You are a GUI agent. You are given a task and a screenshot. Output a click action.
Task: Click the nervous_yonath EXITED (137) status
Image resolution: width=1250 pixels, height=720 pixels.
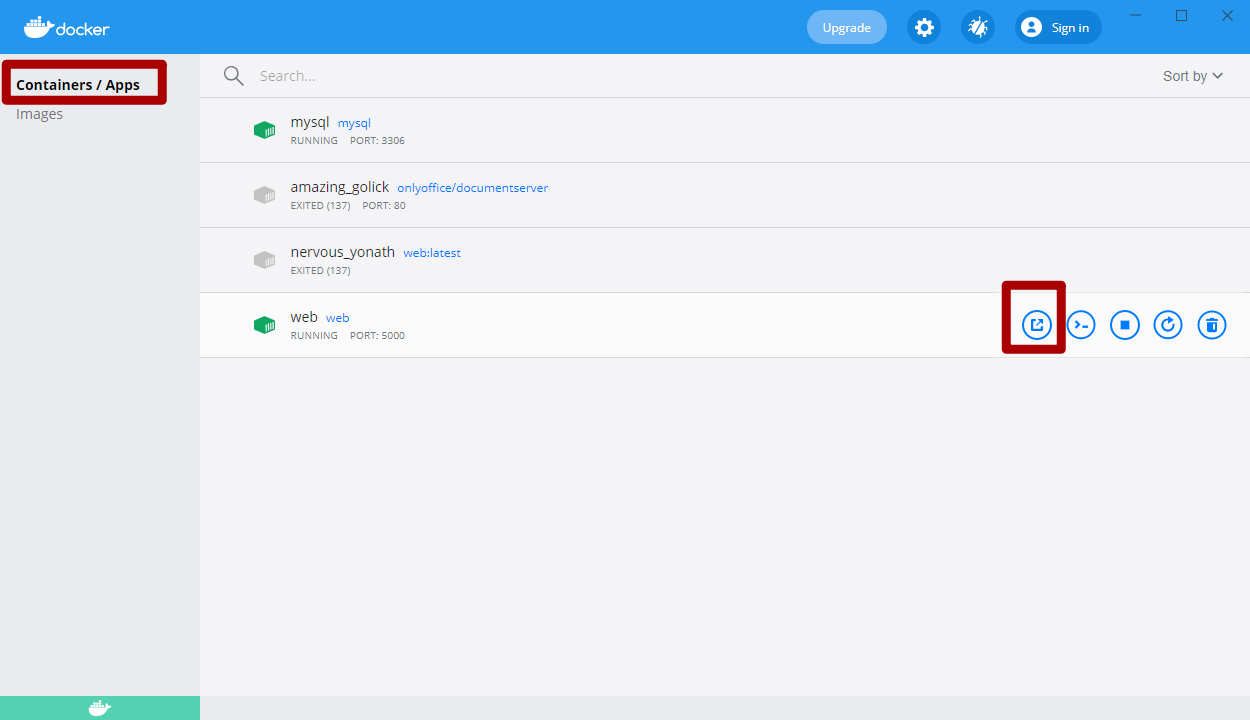click(320, 271)
